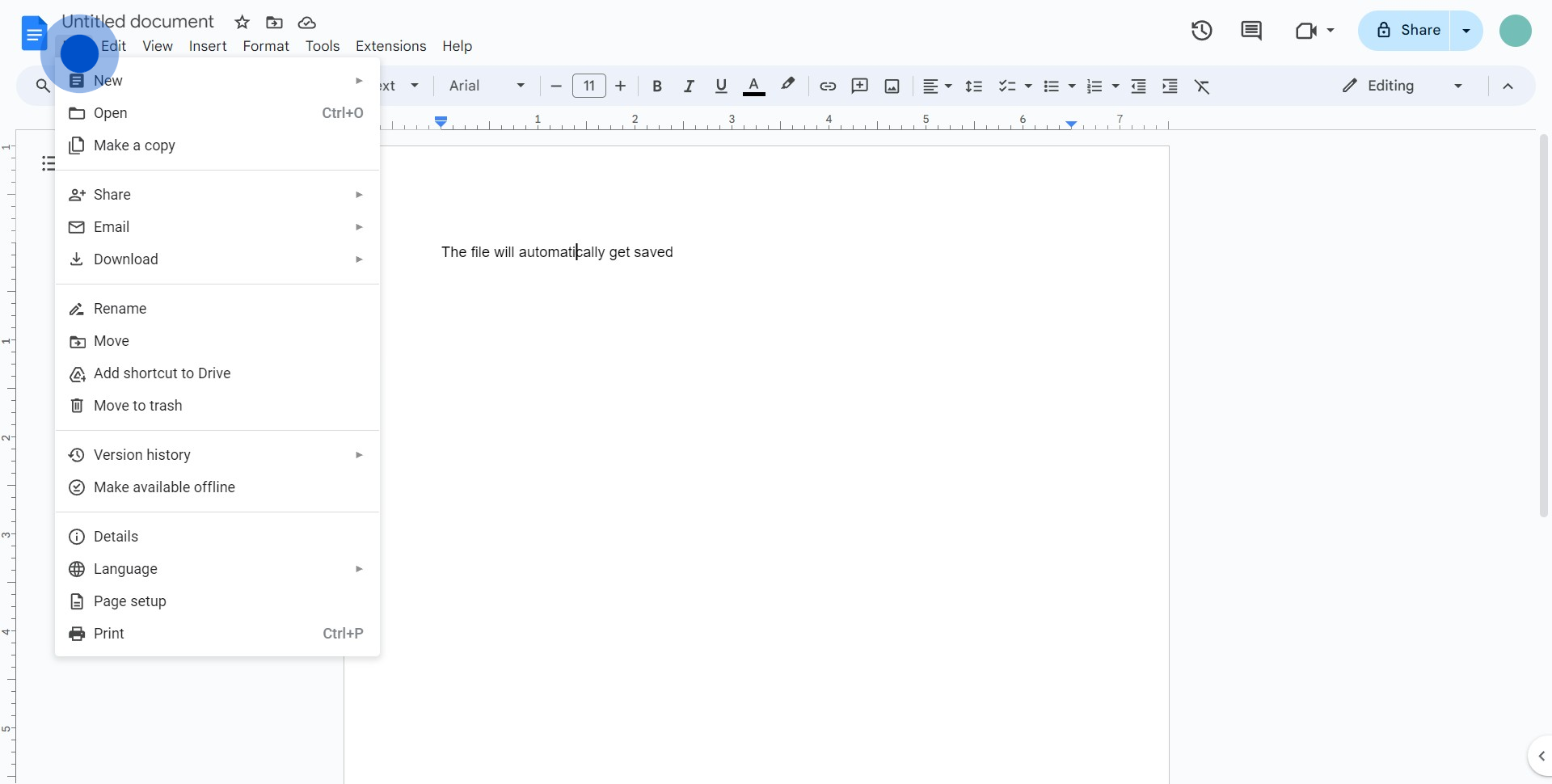Image resolution: width=1552 pixels, height=784 pixels.
Task: Click the Share button
Action: pyautogui.click(x=1405, y=31)
